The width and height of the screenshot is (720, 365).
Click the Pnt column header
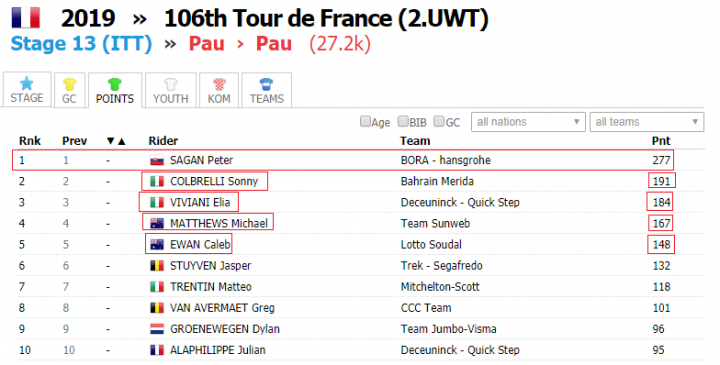click(x=661, y=141)
